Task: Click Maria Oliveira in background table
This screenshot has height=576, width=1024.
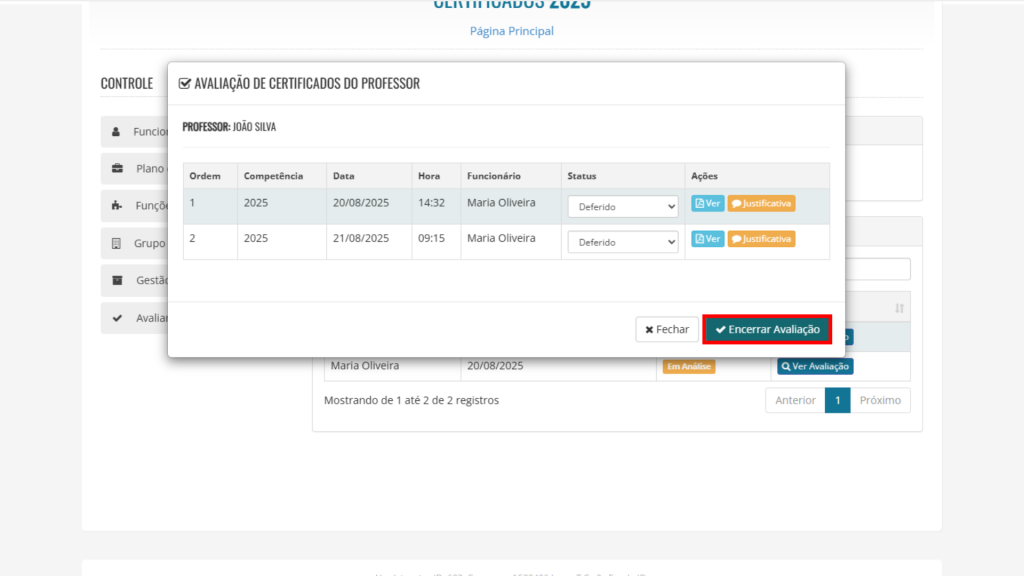Action: 364,366
